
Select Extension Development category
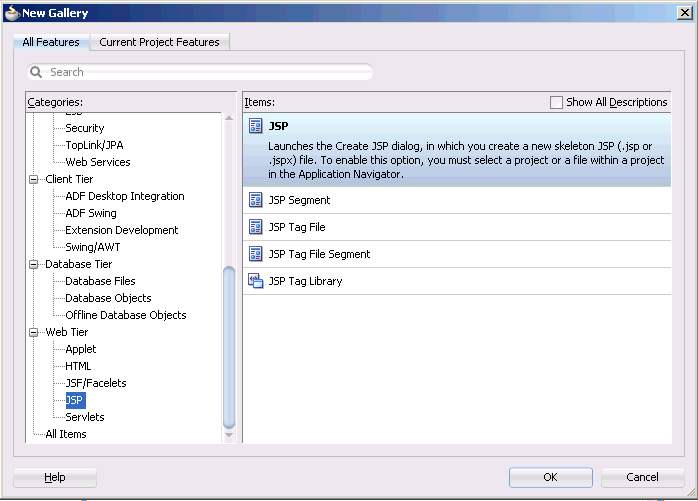122,230
